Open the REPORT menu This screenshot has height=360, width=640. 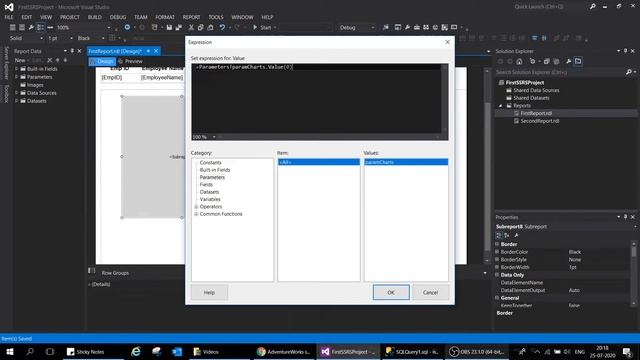click(191, 17)
